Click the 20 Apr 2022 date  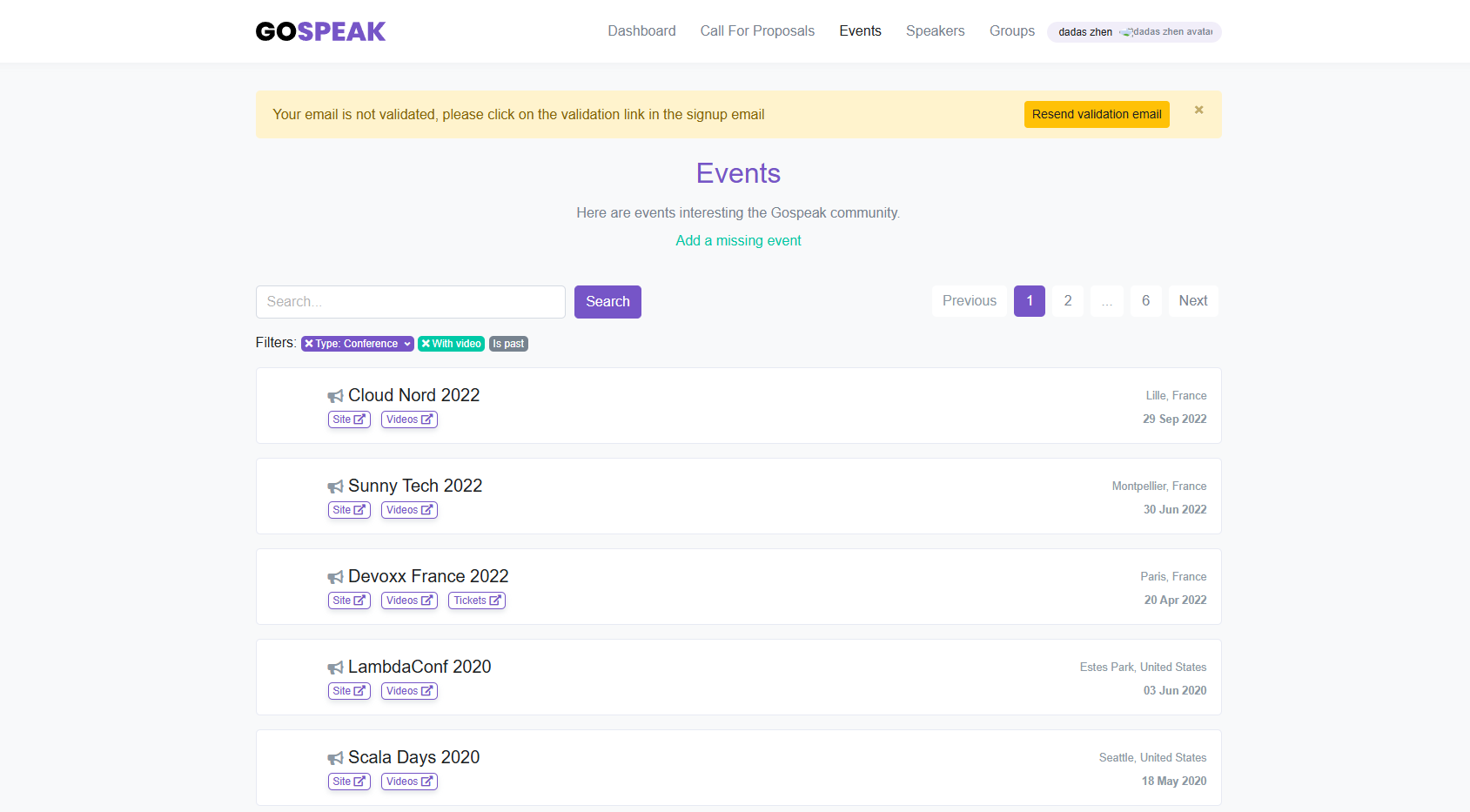click(1176, 601)
